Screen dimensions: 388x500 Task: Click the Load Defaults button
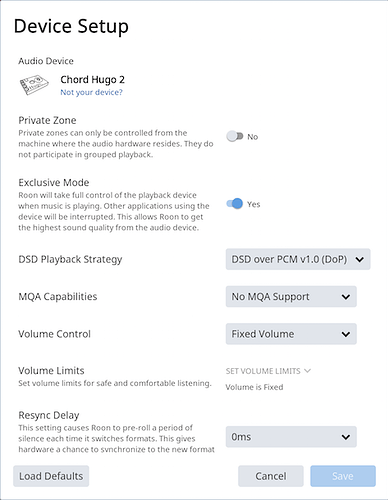coord(51,476)
